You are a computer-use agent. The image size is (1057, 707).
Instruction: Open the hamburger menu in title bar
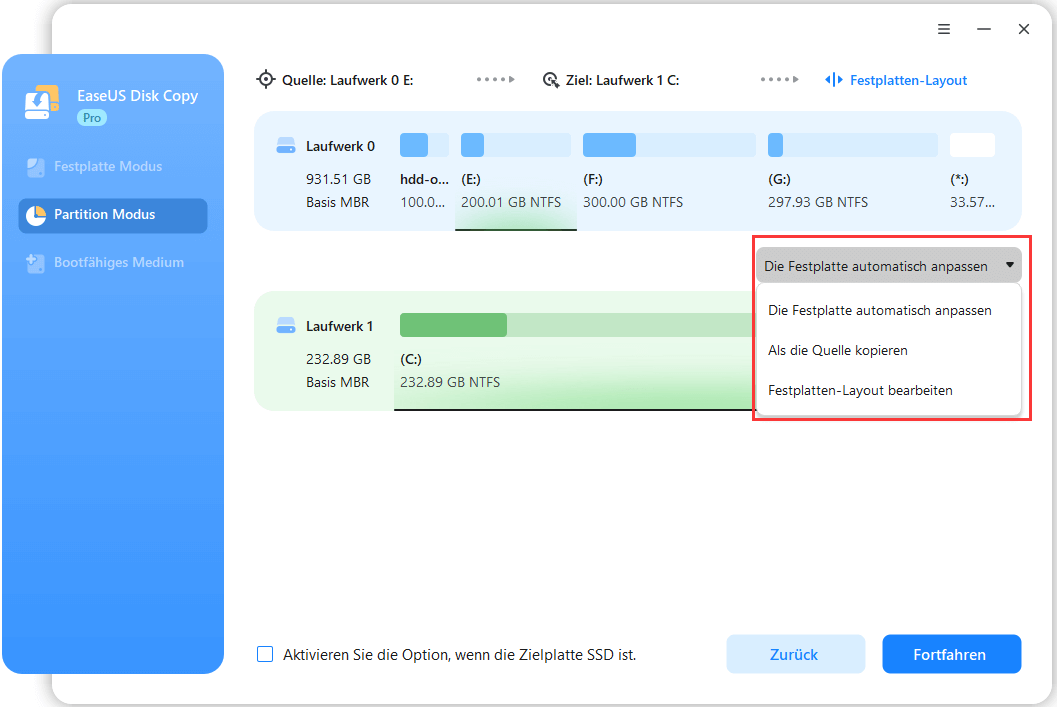point(944,29)
